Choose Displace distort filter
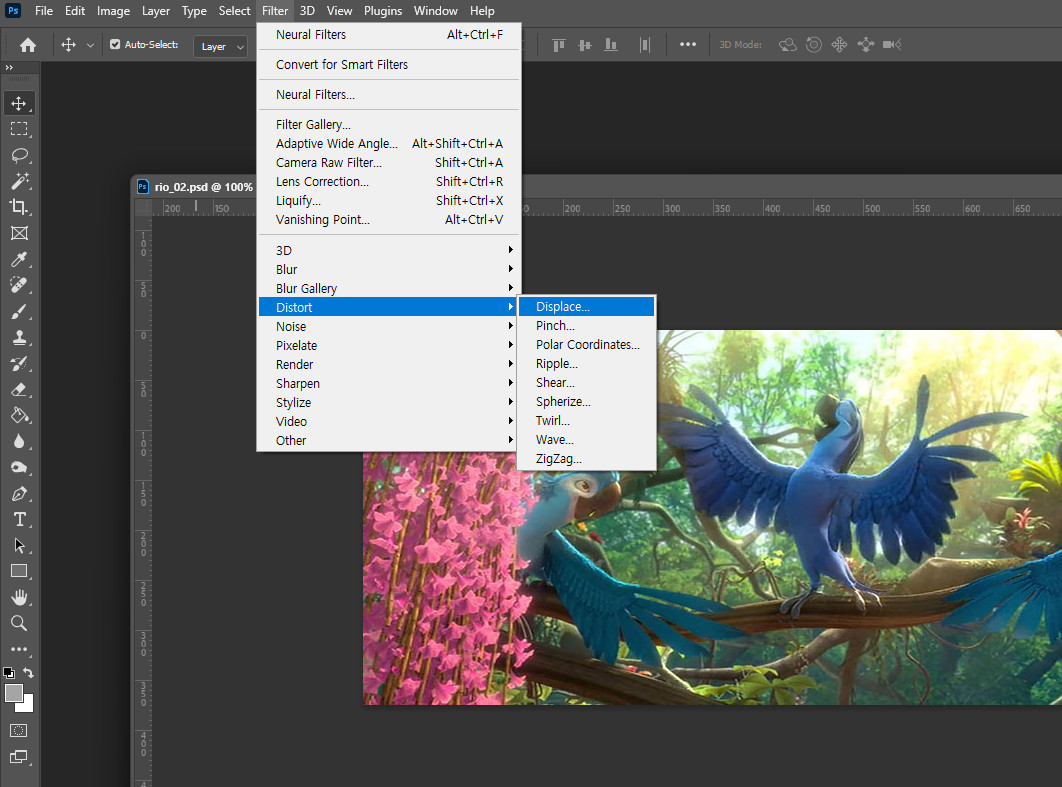This screenshot has width=1062, height=787. coord(587,307)
